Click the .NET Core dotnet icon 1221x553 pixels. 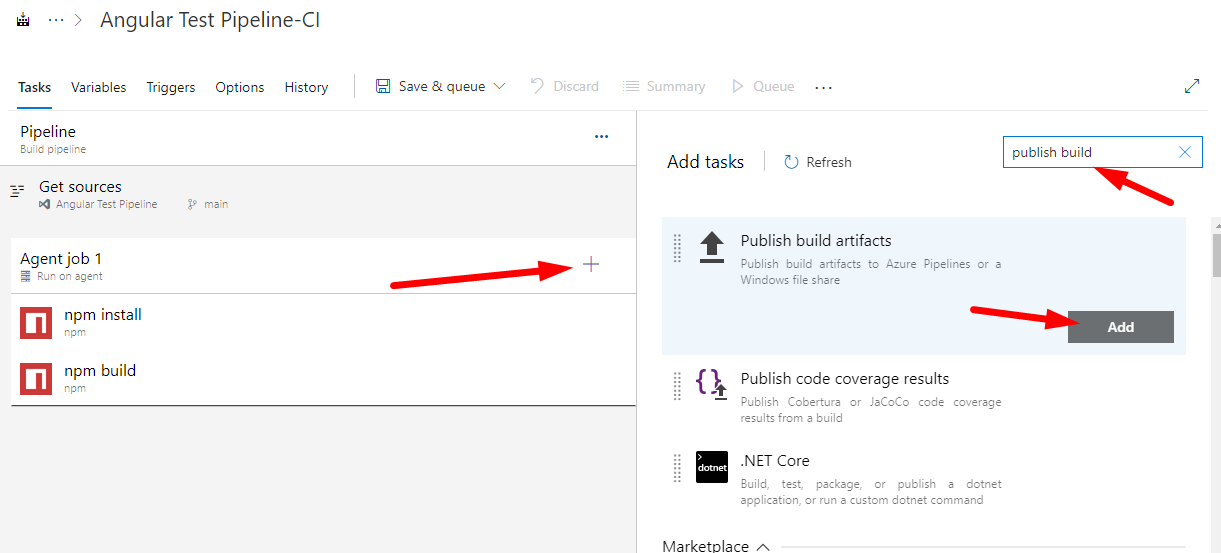[x=711, y=467]
